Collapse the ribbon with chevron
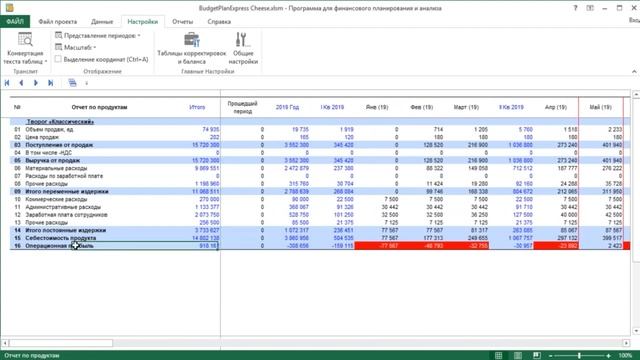Image resolution: width=640 pixels, height=360 pixels. tap(634, 71)
